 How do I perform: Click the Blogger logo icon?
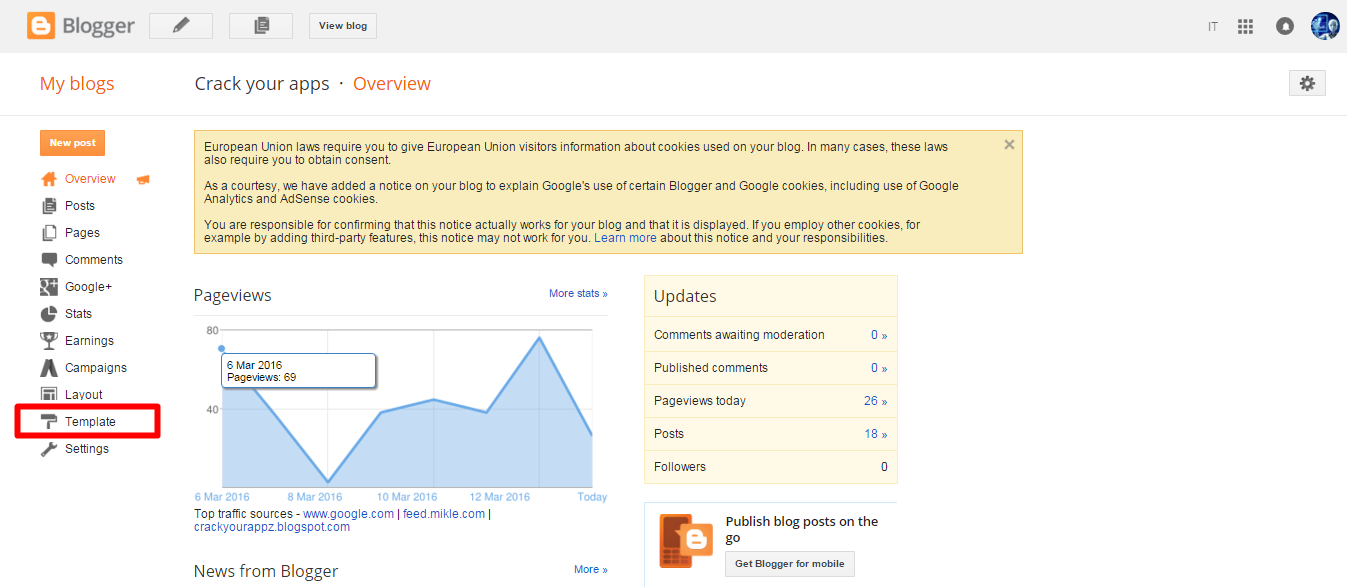41,26
